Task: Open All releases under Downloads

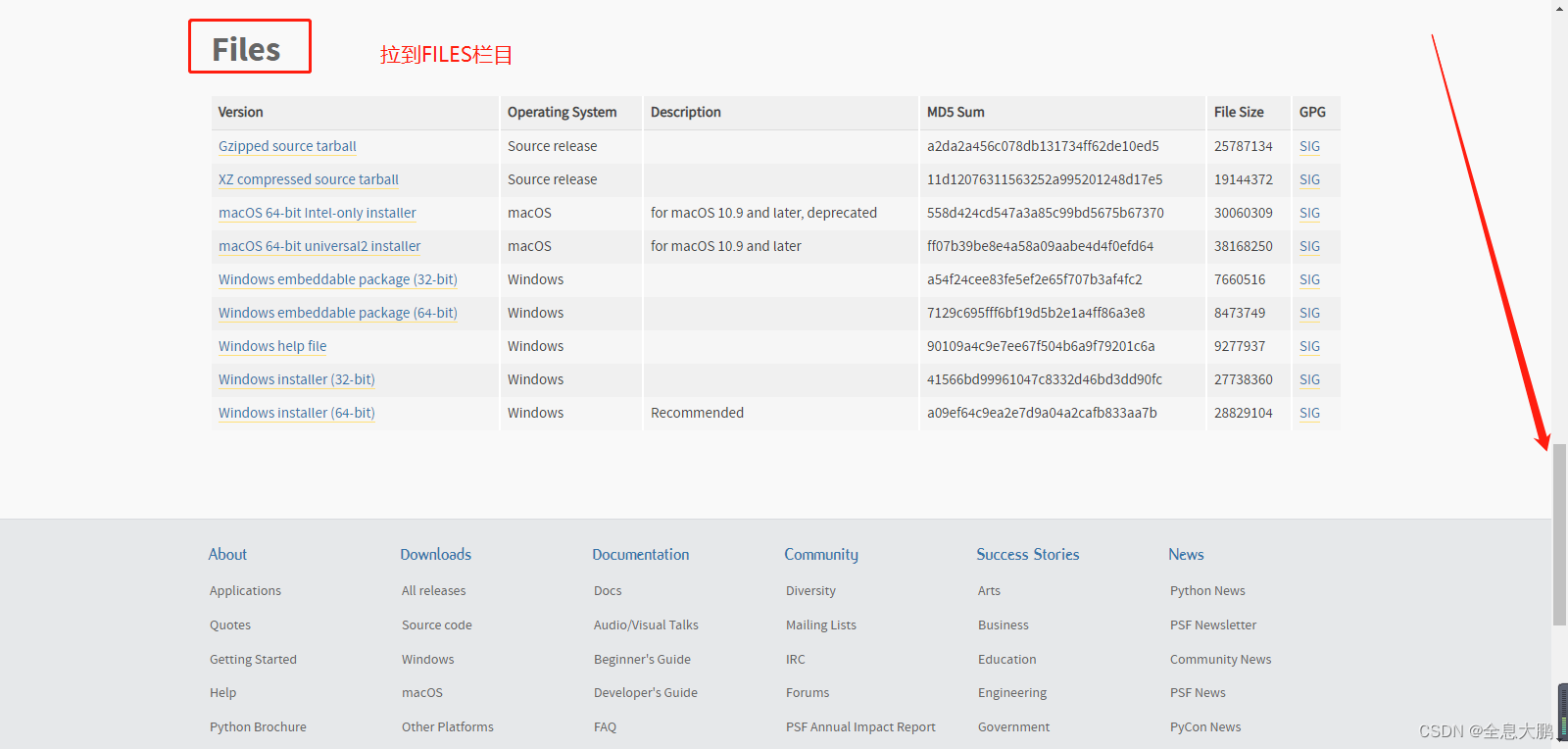Action: click(x=434, y=591)
